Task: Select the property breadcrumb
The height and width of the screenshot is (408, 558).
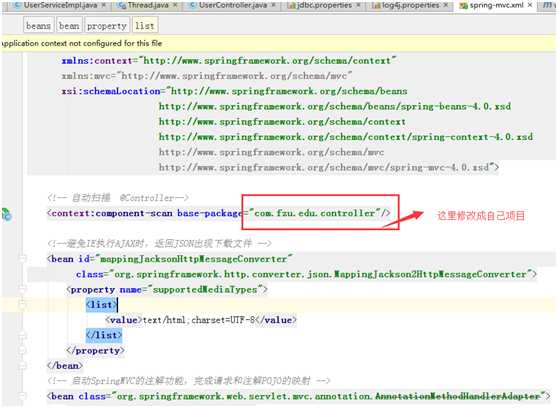Action: pyautogui.click(x=107, y=26)
